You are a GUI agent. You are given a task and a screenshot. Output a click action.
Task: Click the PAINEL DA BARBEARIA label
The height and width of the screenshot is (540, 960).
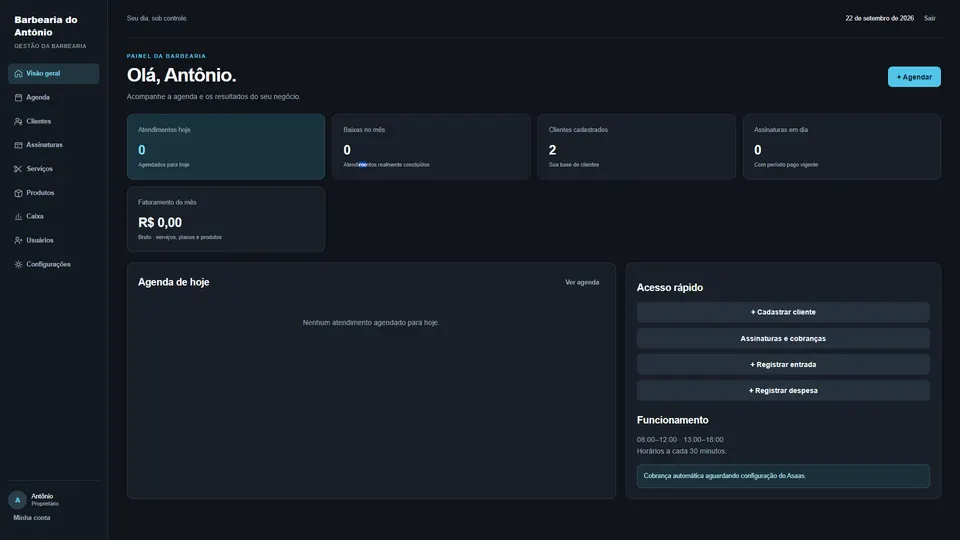(167, 56)
